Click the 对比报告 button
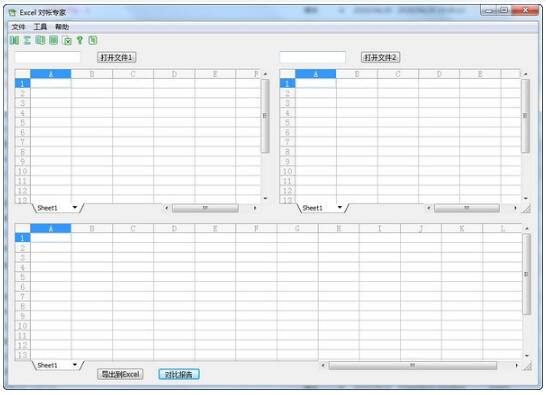 click(179, 374)
